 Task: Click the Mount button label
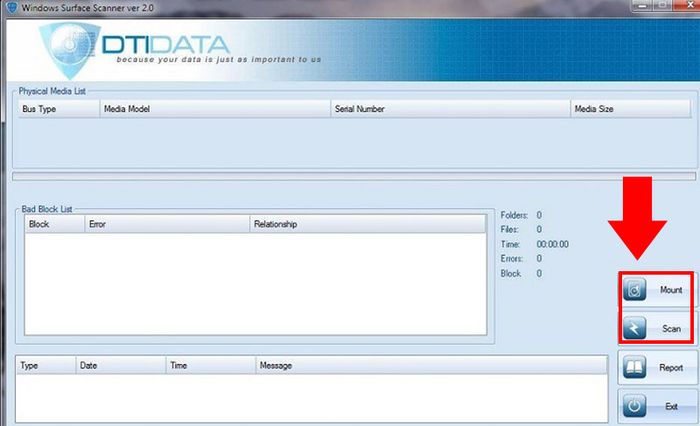[x=671, y=290]
